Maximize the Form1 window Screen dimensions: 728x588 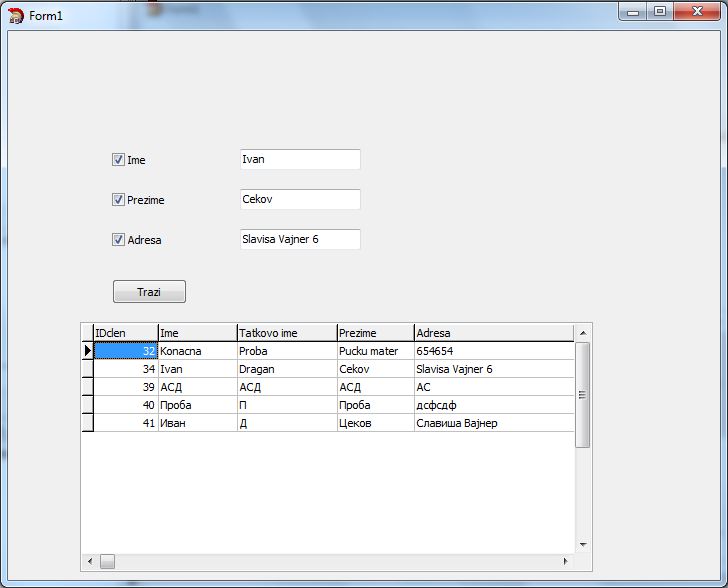click(x=660, y=12)
